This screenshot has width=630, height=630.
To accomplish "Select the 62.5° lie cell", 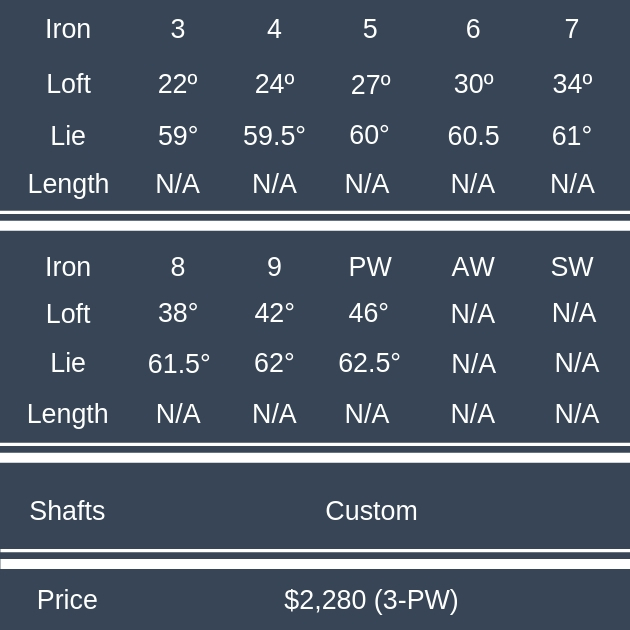I will (369, 363).
